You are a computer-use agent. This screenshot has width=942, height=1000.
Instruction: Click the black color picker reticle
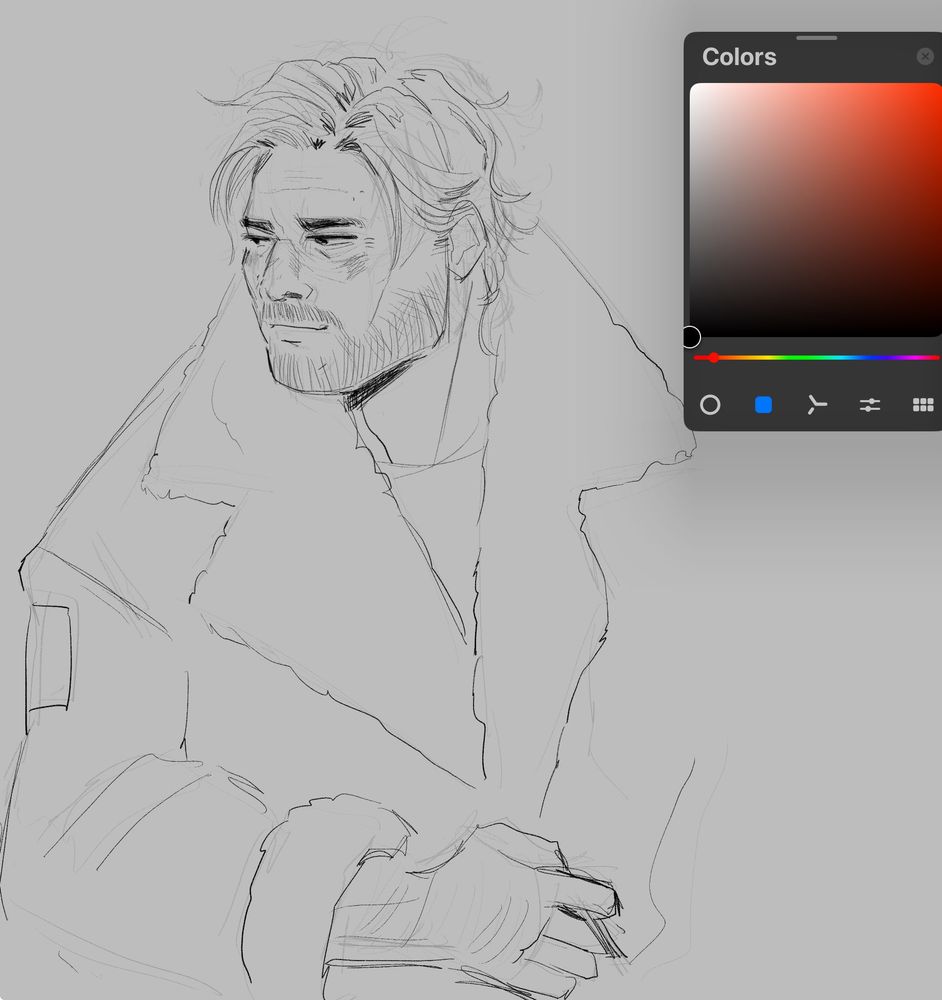(x=691, y=337)
